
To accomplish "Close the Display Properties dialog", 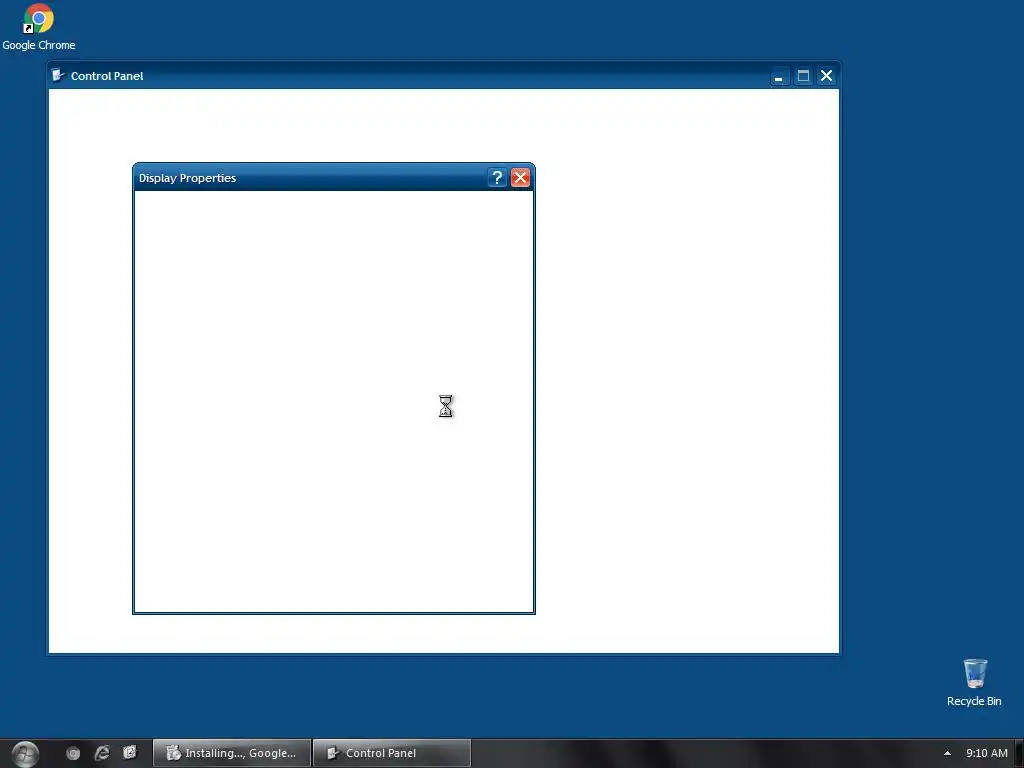I will coord(520,178).
